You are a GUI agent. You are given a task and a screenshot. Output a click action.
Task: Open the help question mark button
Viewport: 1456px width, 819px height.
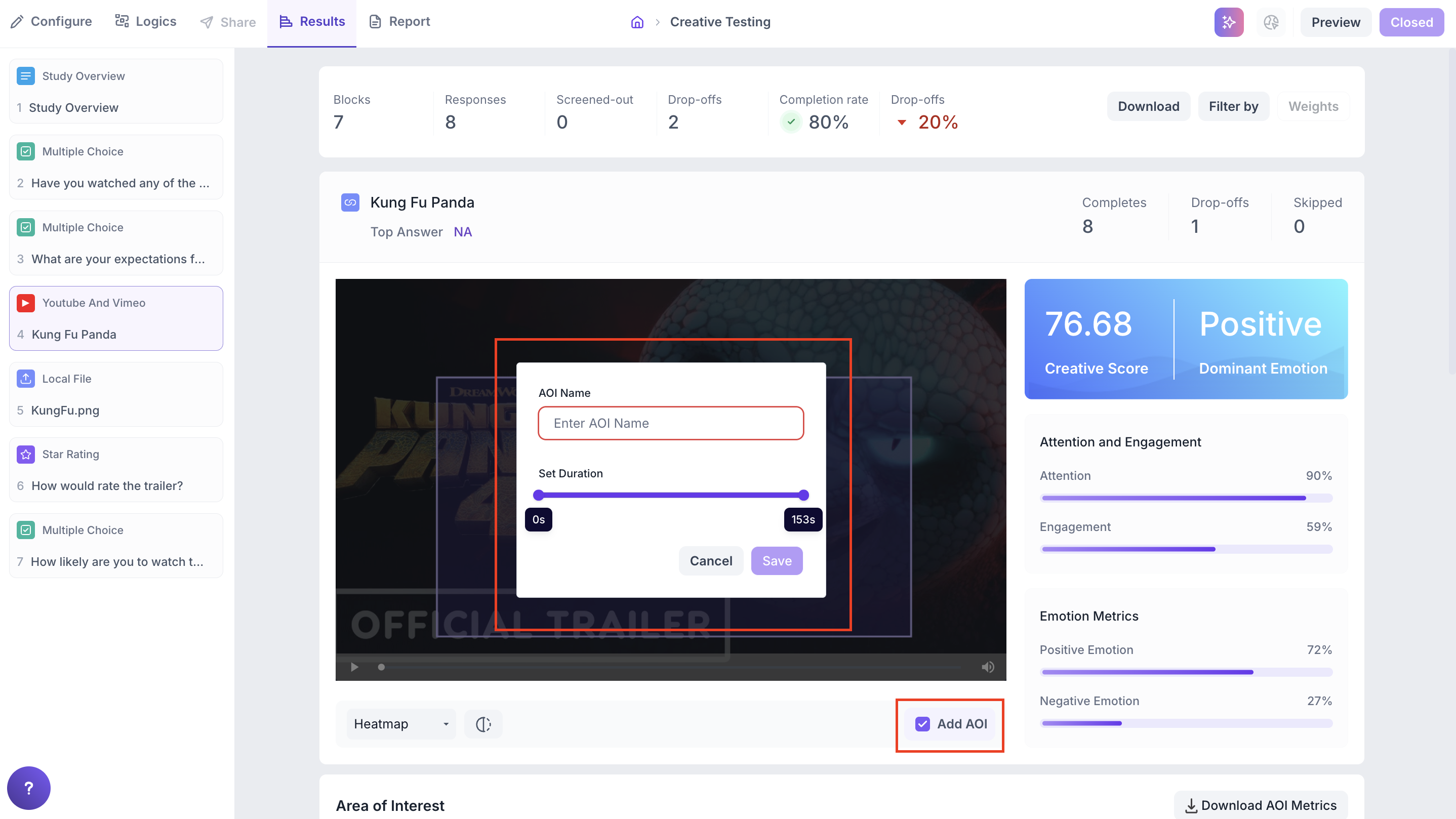coord(28,788)
